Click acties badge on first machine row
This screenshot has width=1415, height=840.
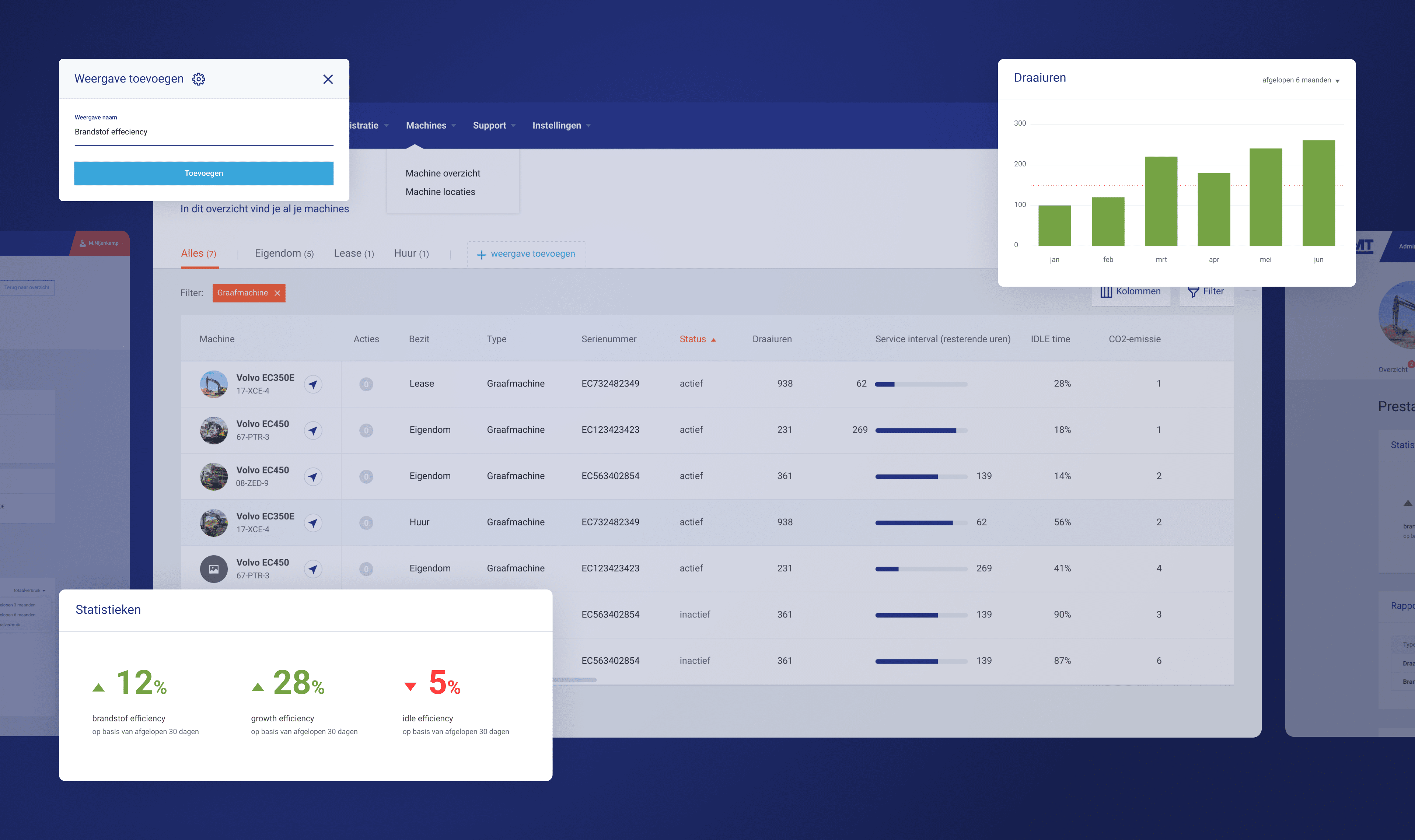366,384
